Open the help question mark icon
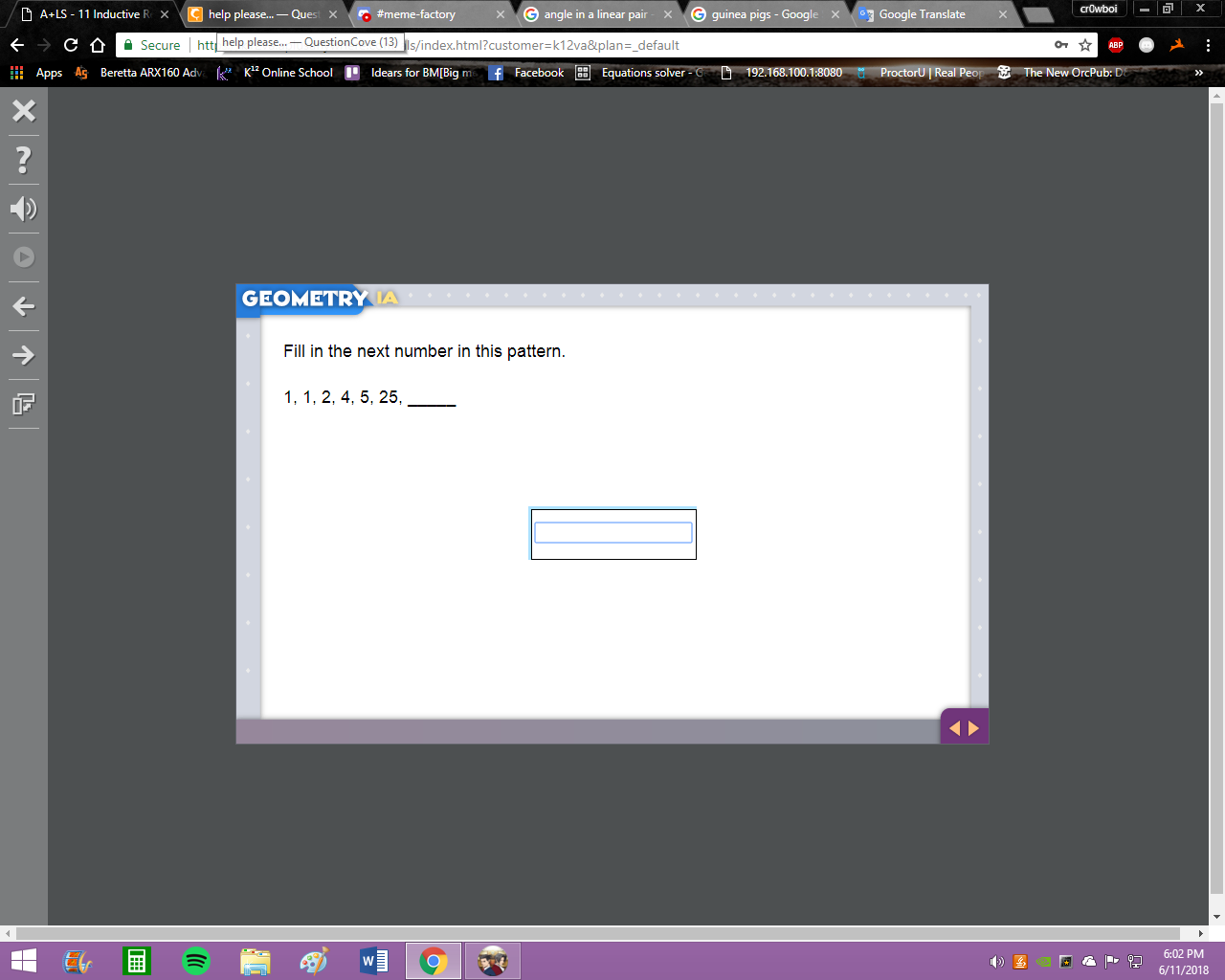 tap(24, 160)
